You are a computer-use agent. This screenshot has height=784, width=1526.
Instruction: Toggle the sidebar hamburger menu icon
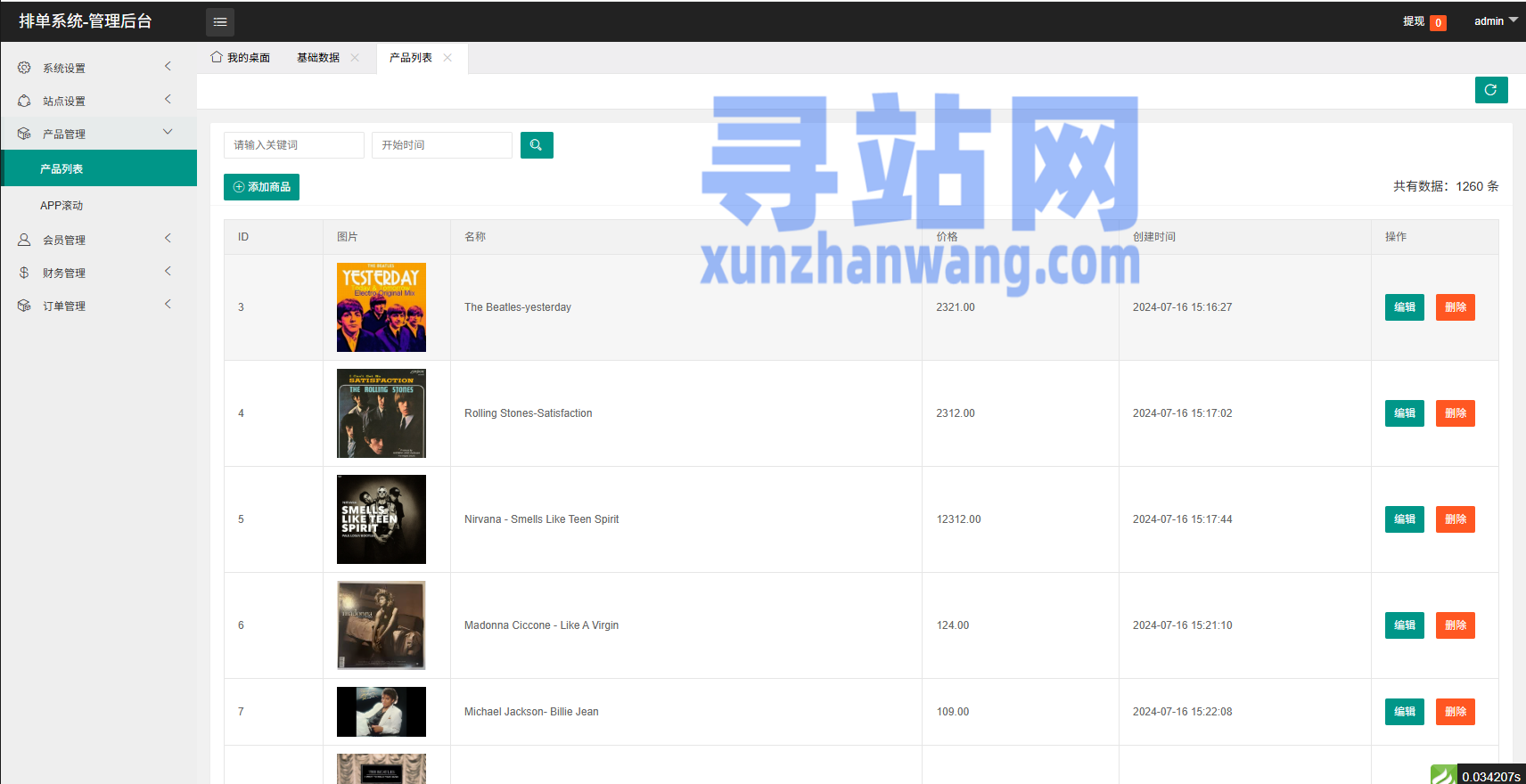tap(220, 22)
